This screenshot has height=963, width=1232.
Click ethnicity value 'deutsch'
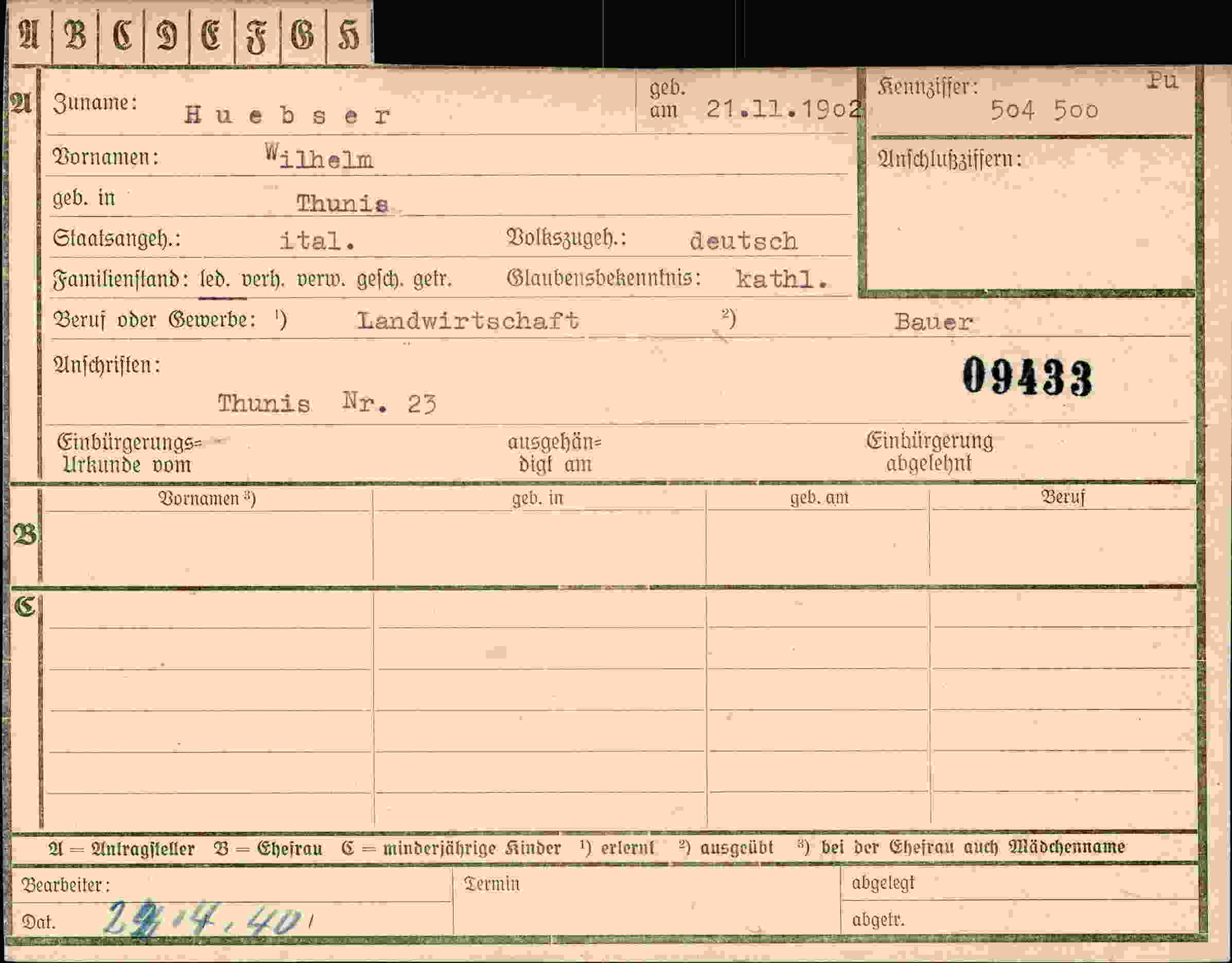coord(744,241)
